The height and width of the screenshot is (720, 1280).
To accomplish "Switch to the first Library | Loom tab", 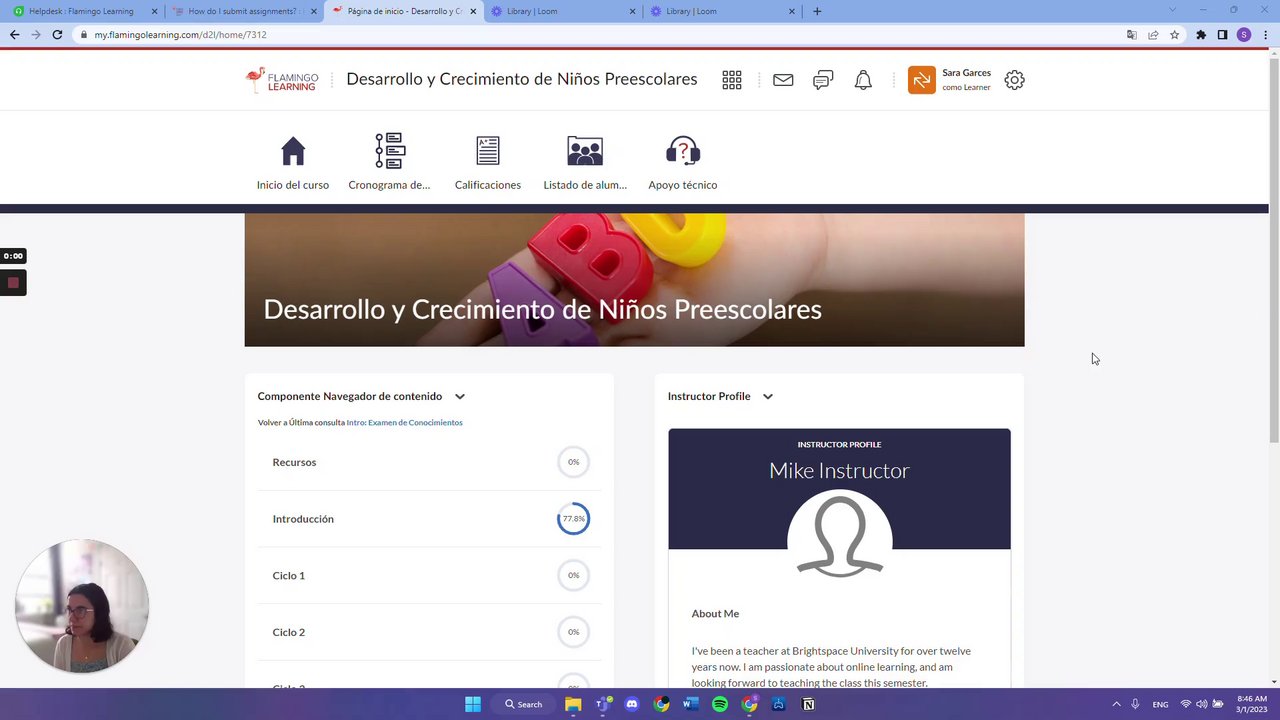I will click(563, 11).
